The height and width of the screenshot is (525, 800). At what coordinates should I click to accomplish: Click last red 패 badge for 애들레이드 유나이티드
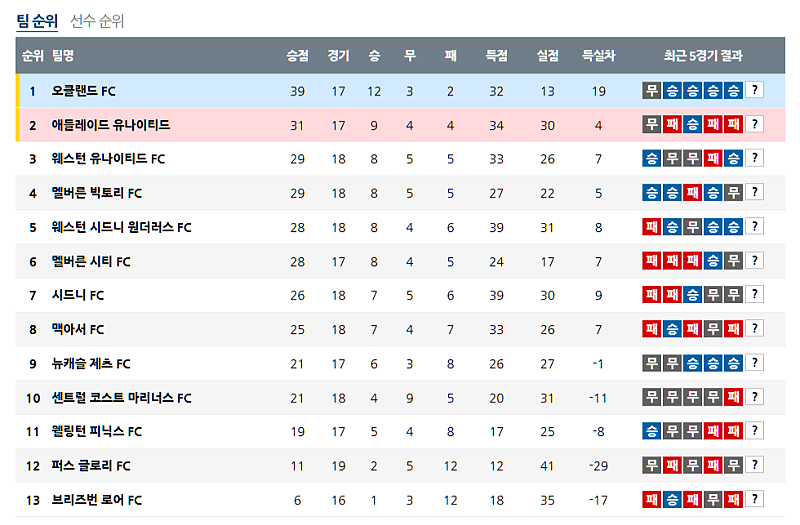[x=733, y=125]
